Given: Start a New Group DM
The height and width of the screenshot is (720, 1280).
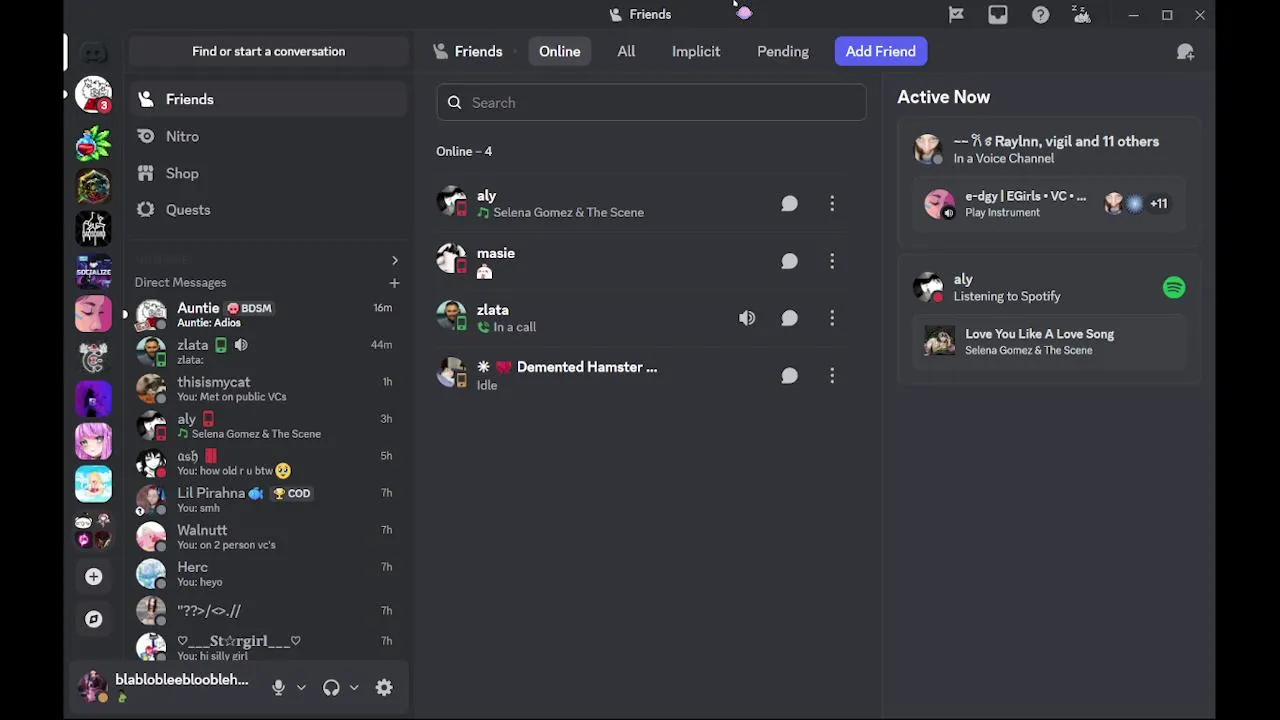Looking at the screenshot, I should coord(1185,52).
